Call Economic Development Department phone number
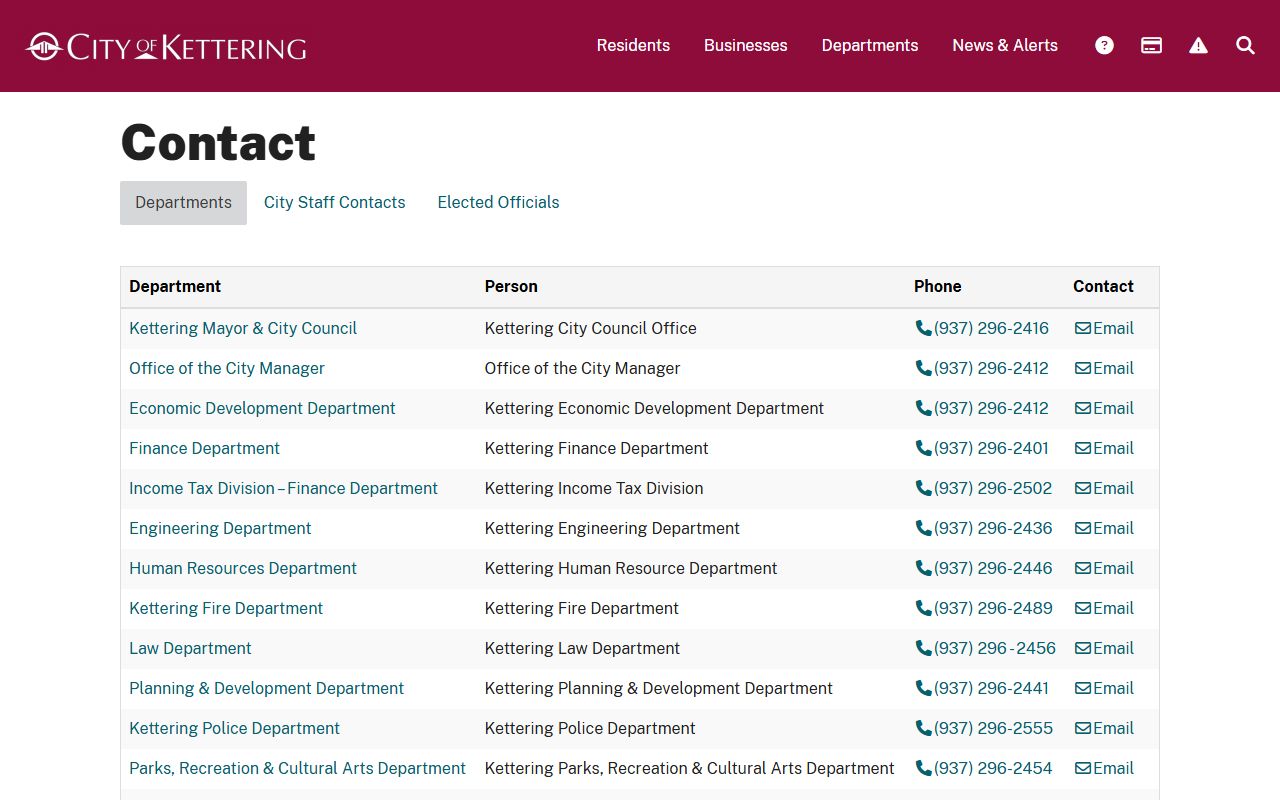 982,408
